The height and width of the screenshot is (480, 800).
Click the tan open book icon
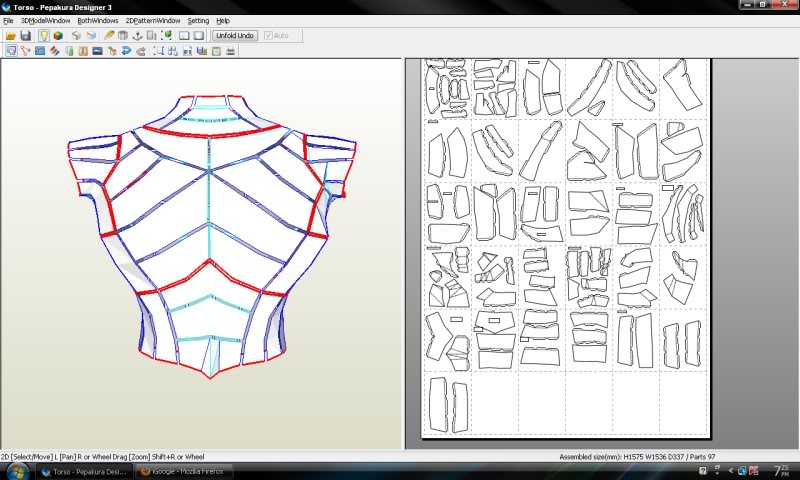pyautogui.click(x=83, y=51)
